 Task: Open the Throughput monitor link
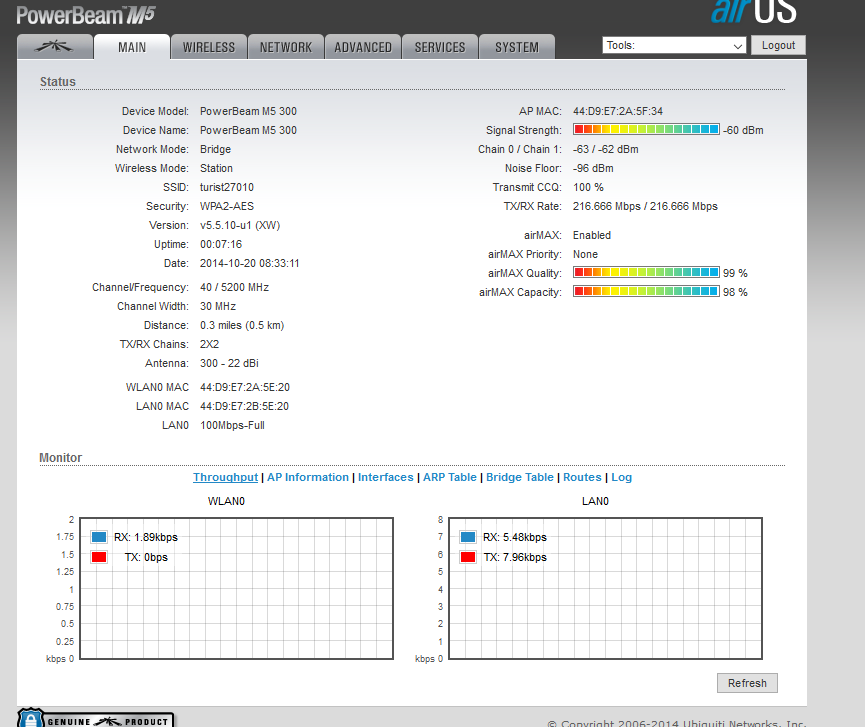click(225, 477)
